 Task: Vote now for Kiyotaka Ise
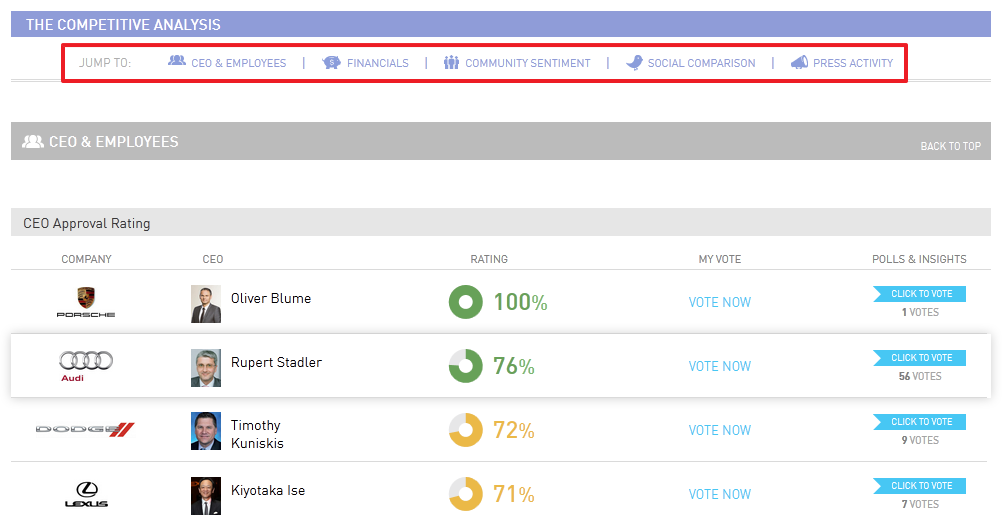pyautogui.click(x=719, y=494)
